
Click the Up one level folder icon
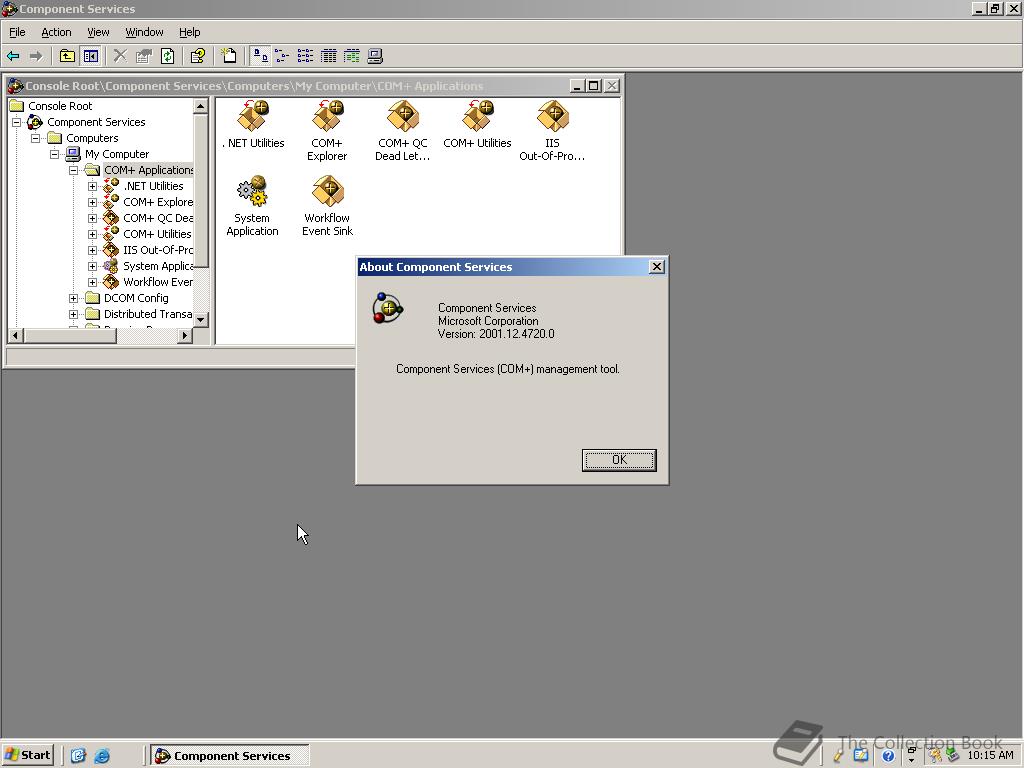click(x=67, y=56)
